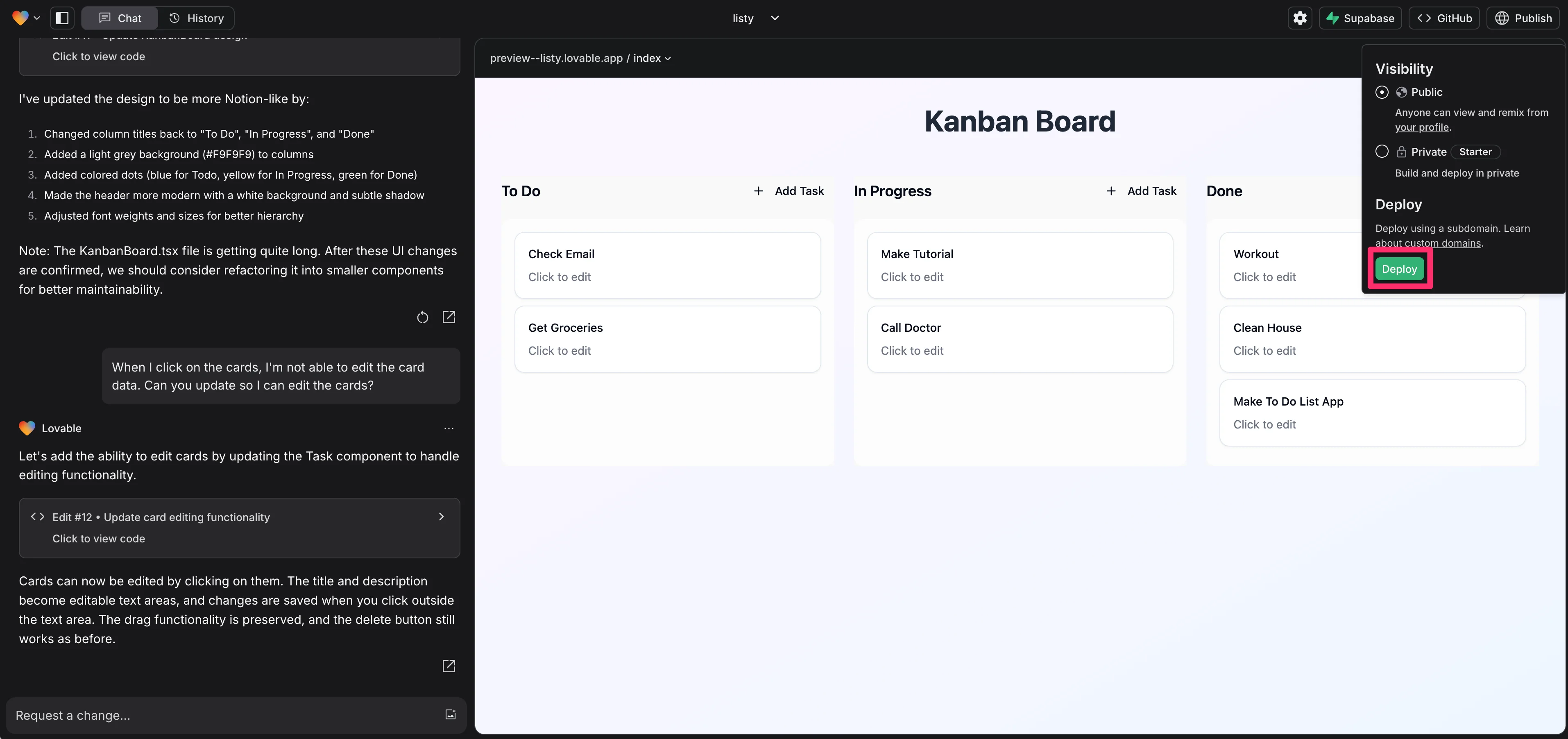Toggle the sidebar panel icon
The height and width of the screenshot is (739, 1568).
62,18
